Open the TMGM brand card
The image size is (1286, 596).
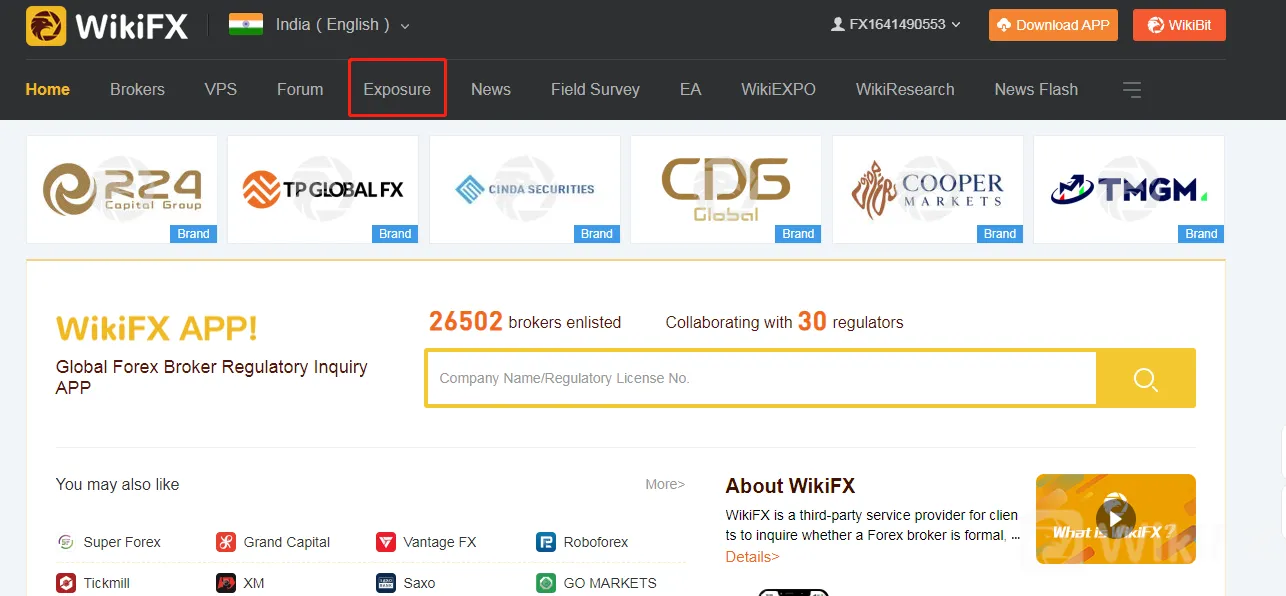point(1129,189)
